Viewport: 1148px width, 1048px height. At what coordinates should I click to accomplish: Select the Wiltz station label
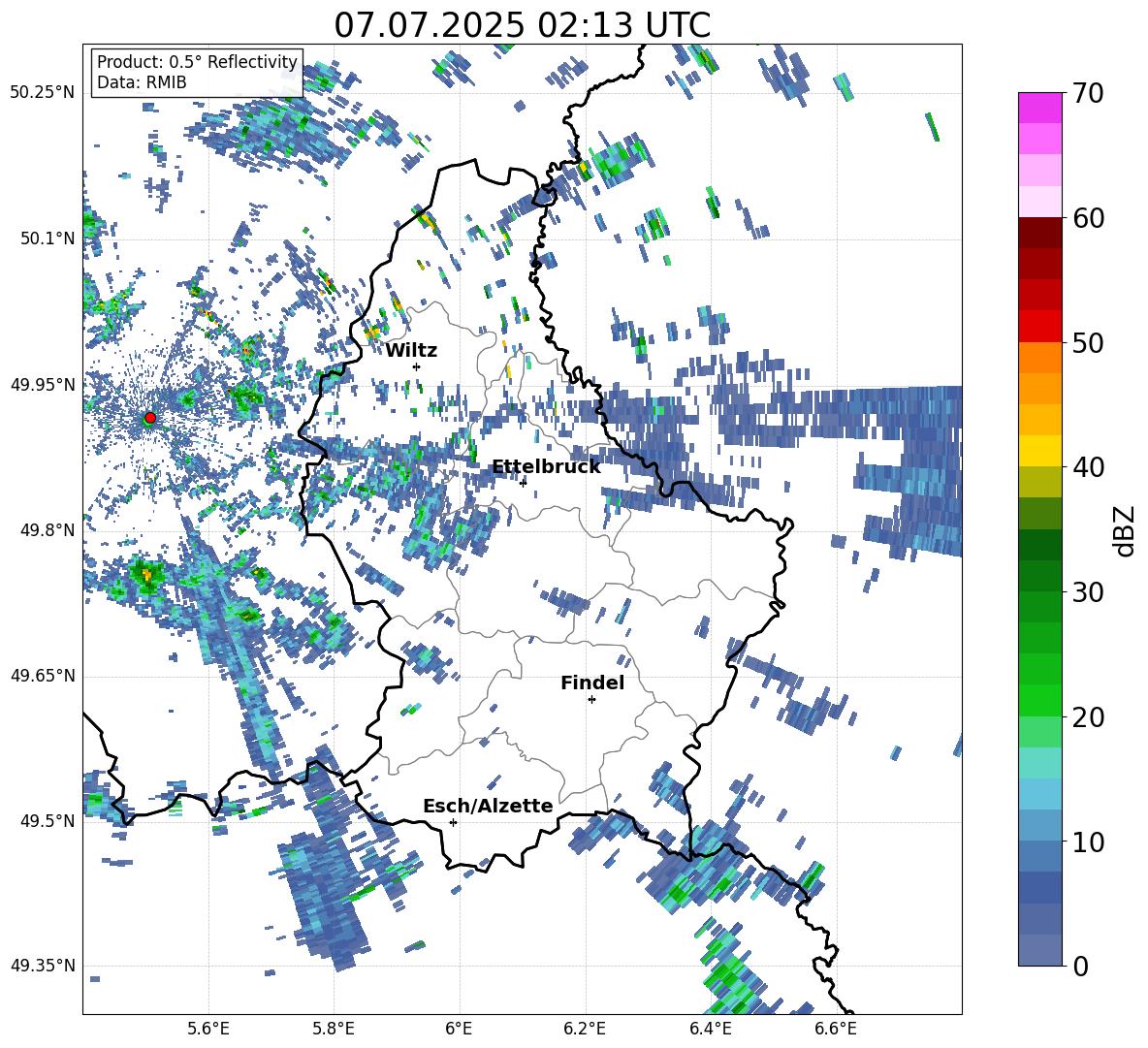coord(411,351)
